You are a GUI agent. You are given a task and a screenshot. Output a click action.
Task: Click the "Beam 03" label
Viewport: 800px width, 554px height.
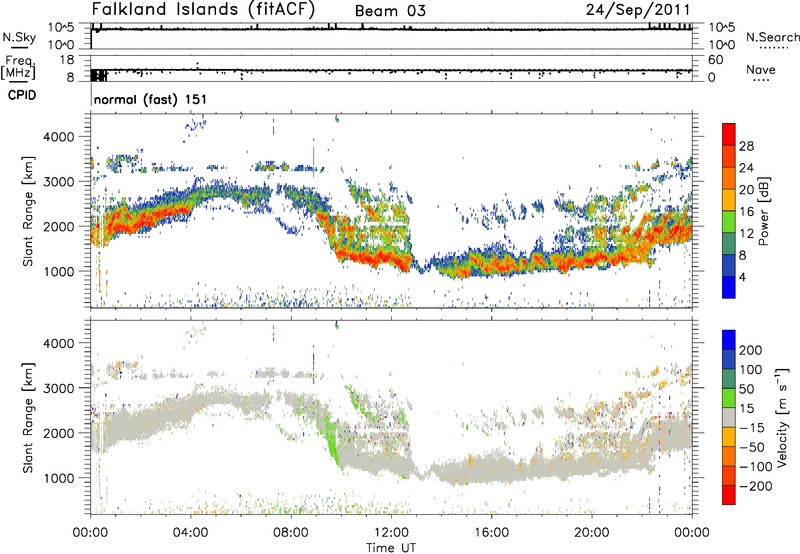pos(390,11)
